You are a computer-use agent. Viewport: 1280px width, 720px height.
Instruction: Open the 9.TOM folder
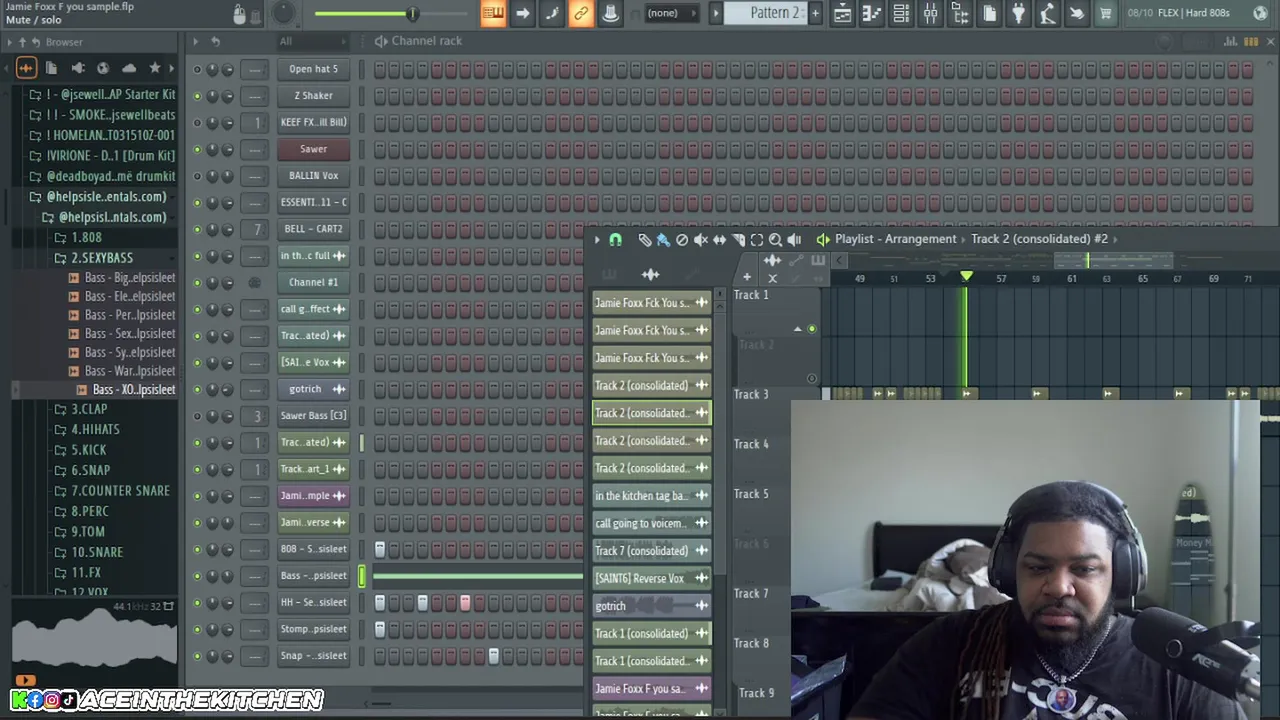[x=87, y=532]
